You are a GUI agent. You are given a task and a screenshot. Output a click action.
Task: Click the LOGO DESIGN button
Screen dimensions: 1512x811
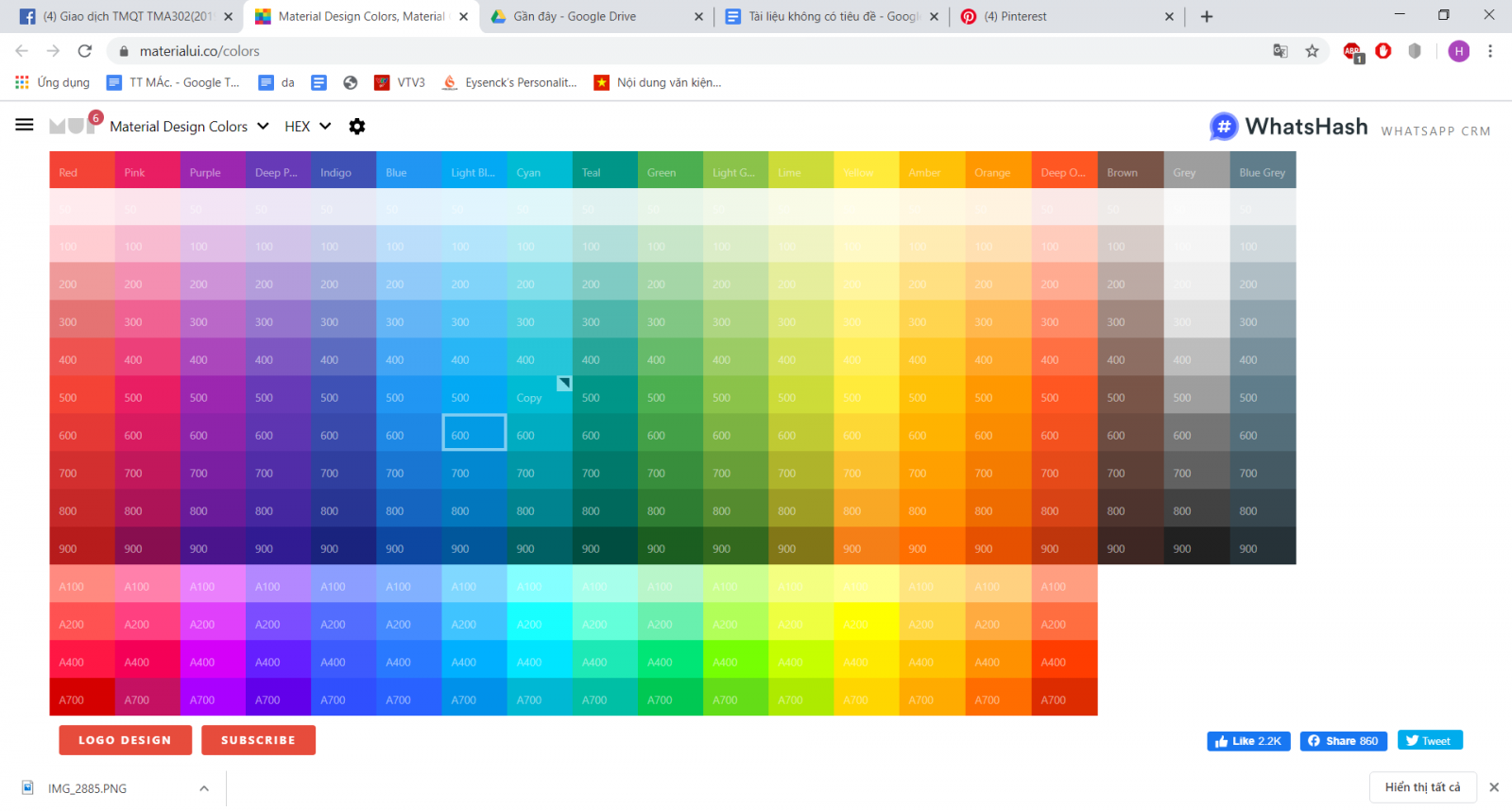[x=125, y=740]
